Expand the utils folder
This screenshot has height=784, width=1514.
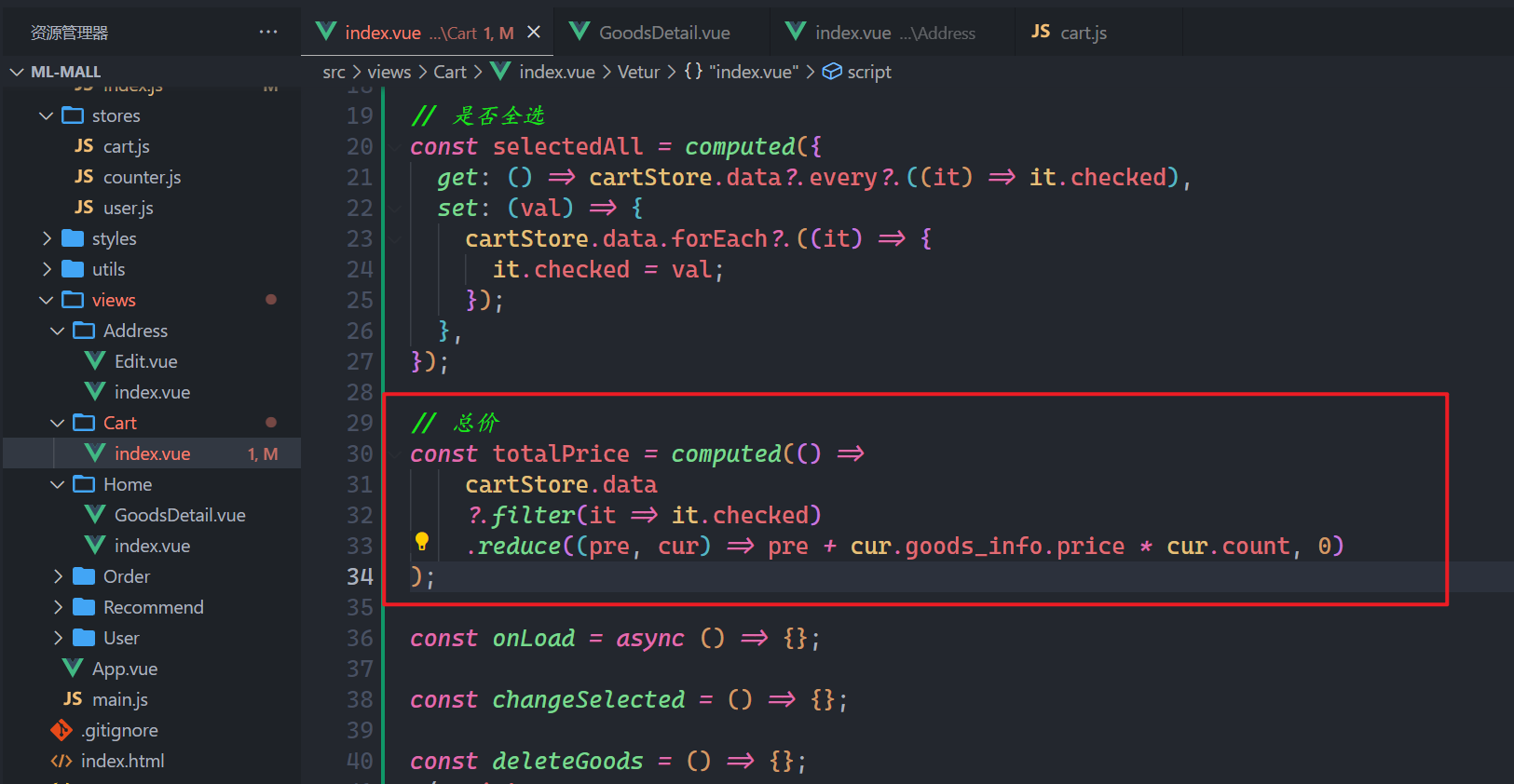point(47,269)
